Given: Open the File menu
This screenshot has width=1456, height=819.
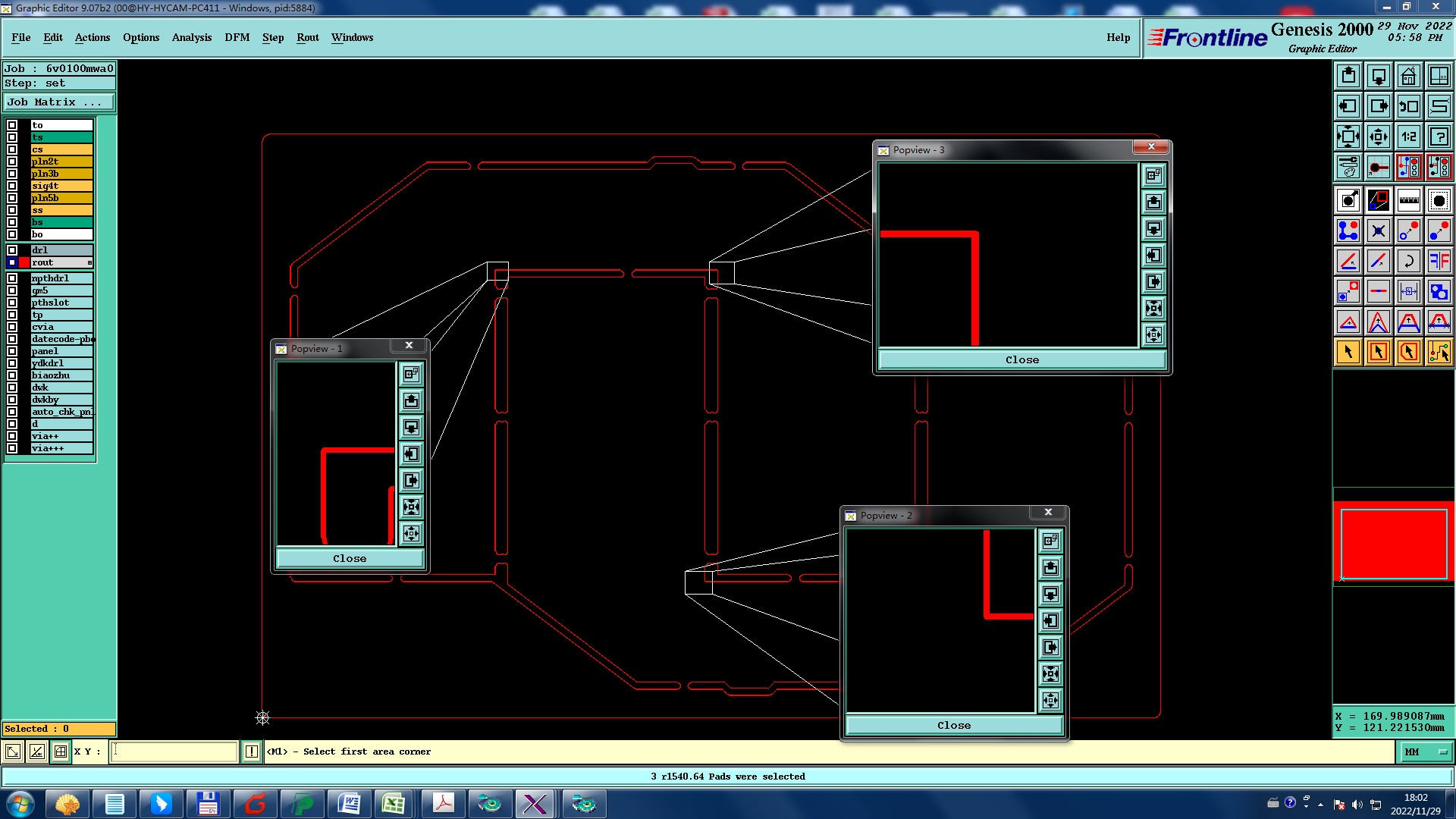Looking at the screenshot, I should click(21, 37).
